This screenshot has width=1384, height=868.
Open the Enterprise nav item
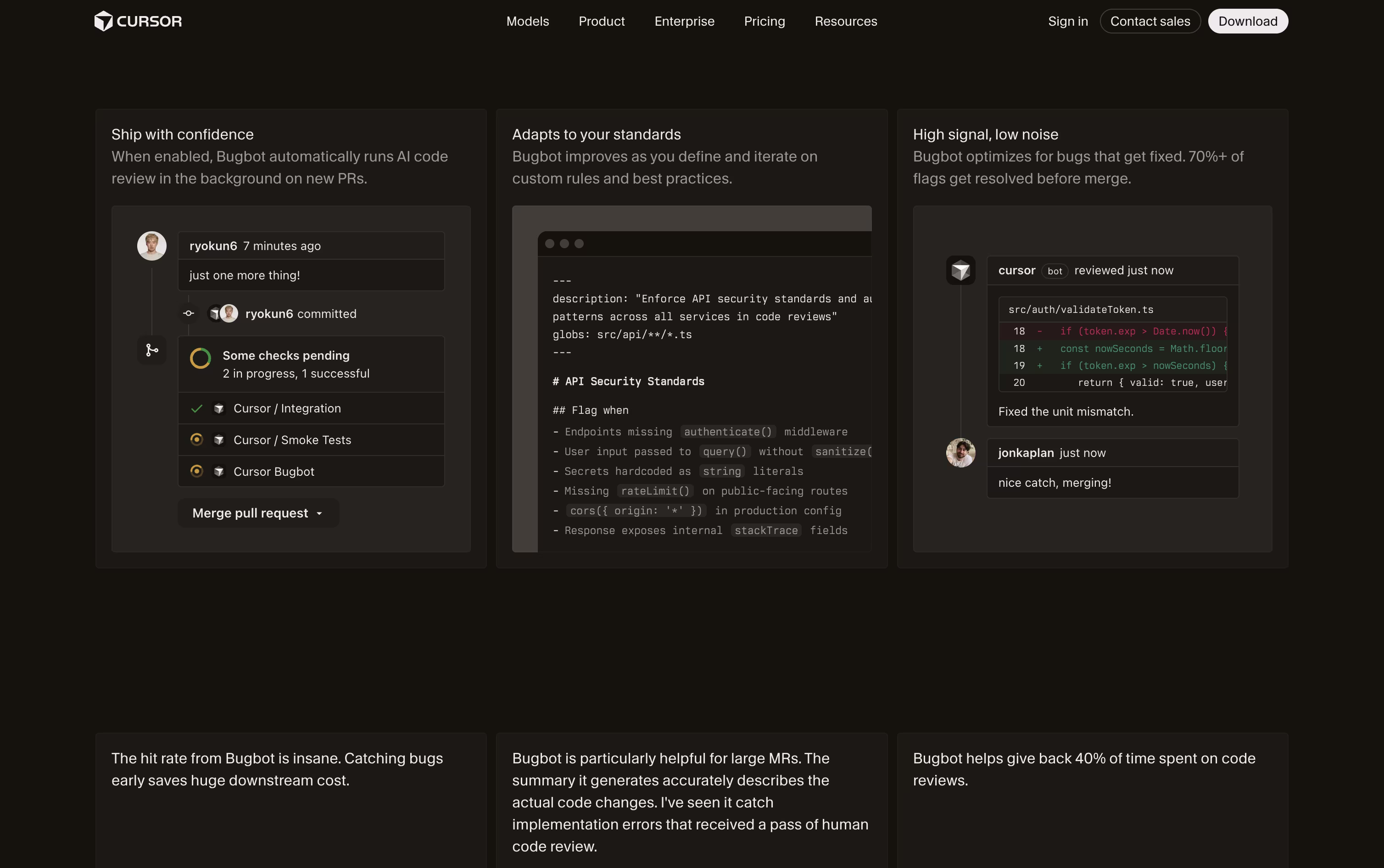pos(684,21)
